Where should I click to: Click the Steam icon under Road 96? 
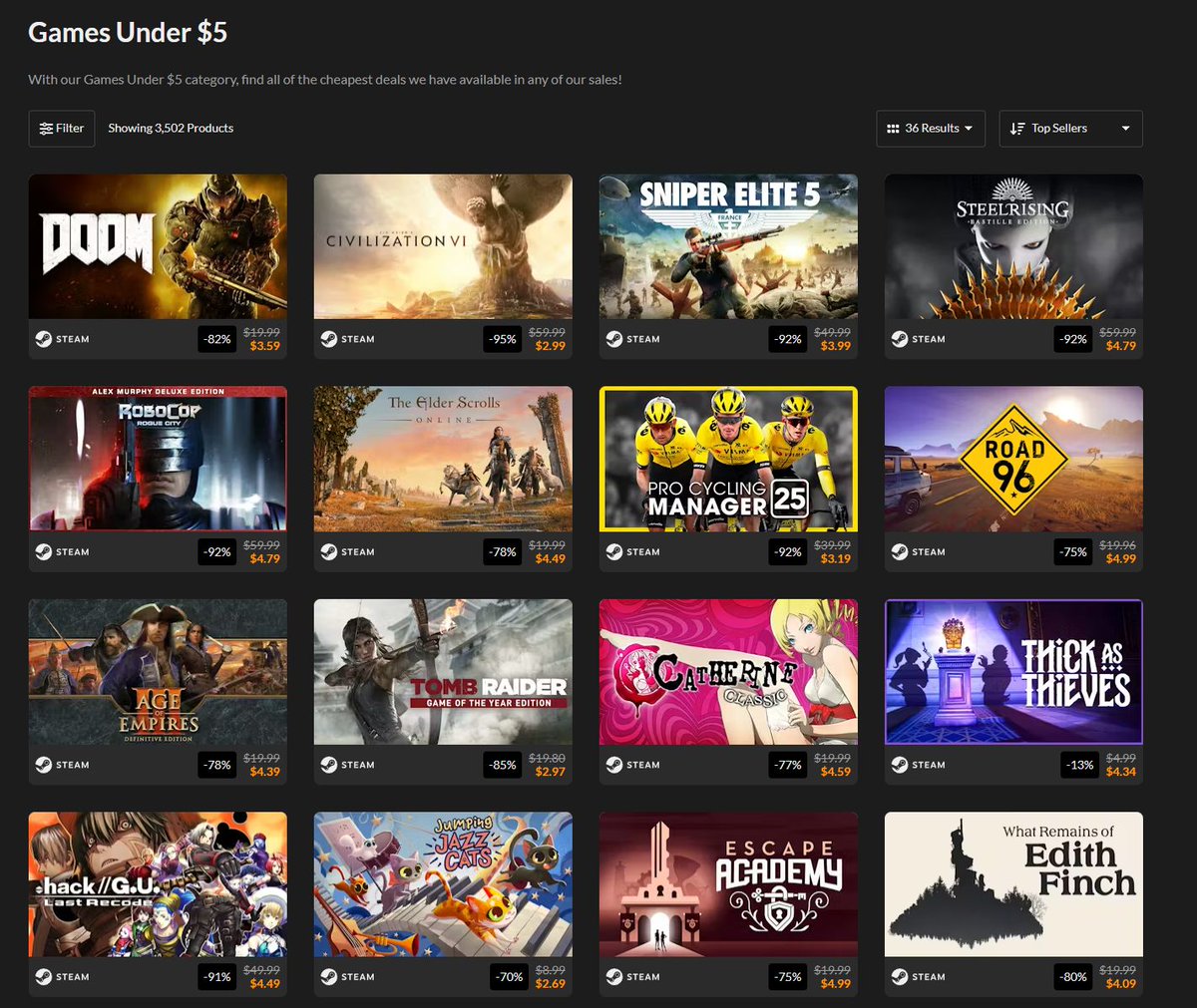(x=900, y=551)
